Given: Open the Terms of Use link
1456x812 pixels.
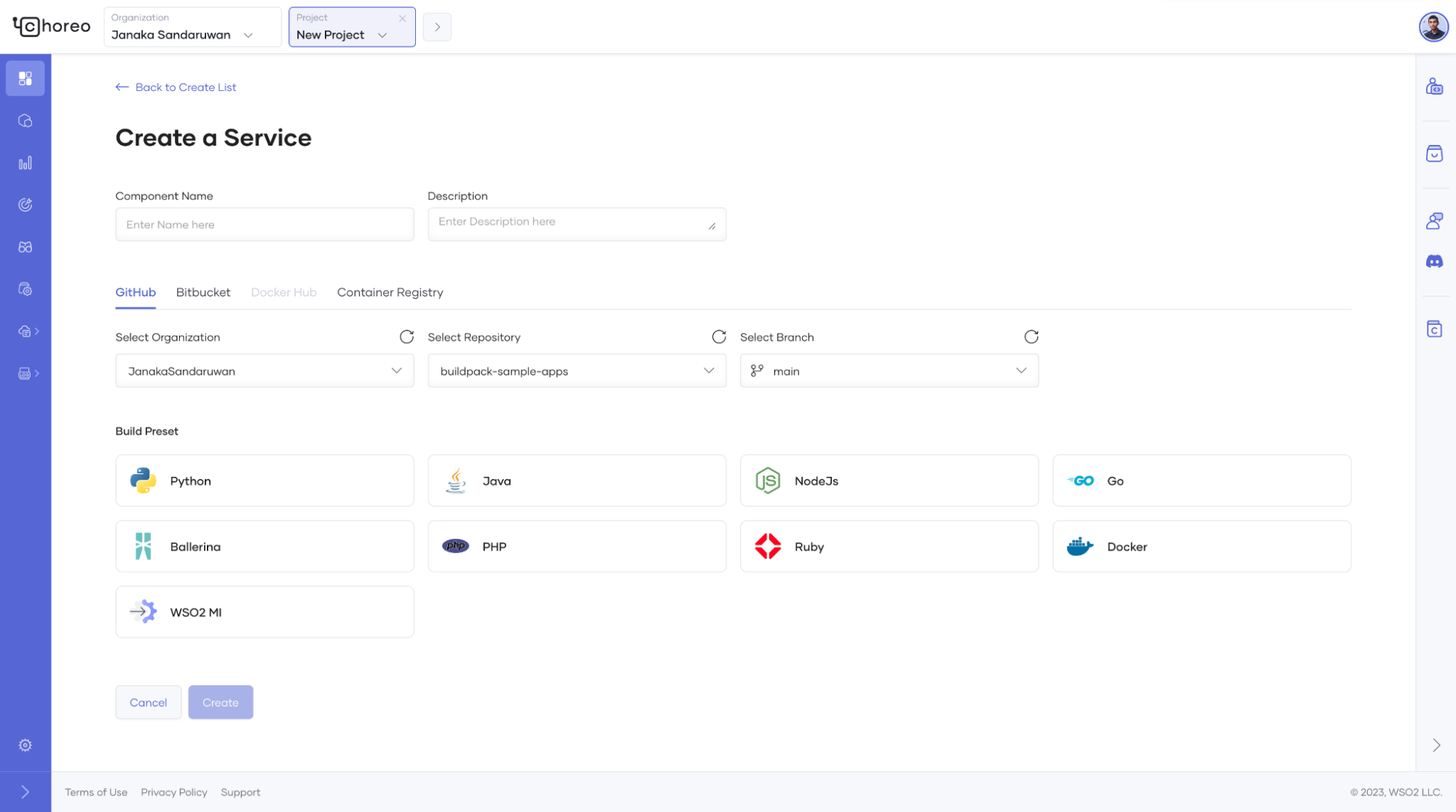Looking at the screenshot, I should (x=96, y=792).
